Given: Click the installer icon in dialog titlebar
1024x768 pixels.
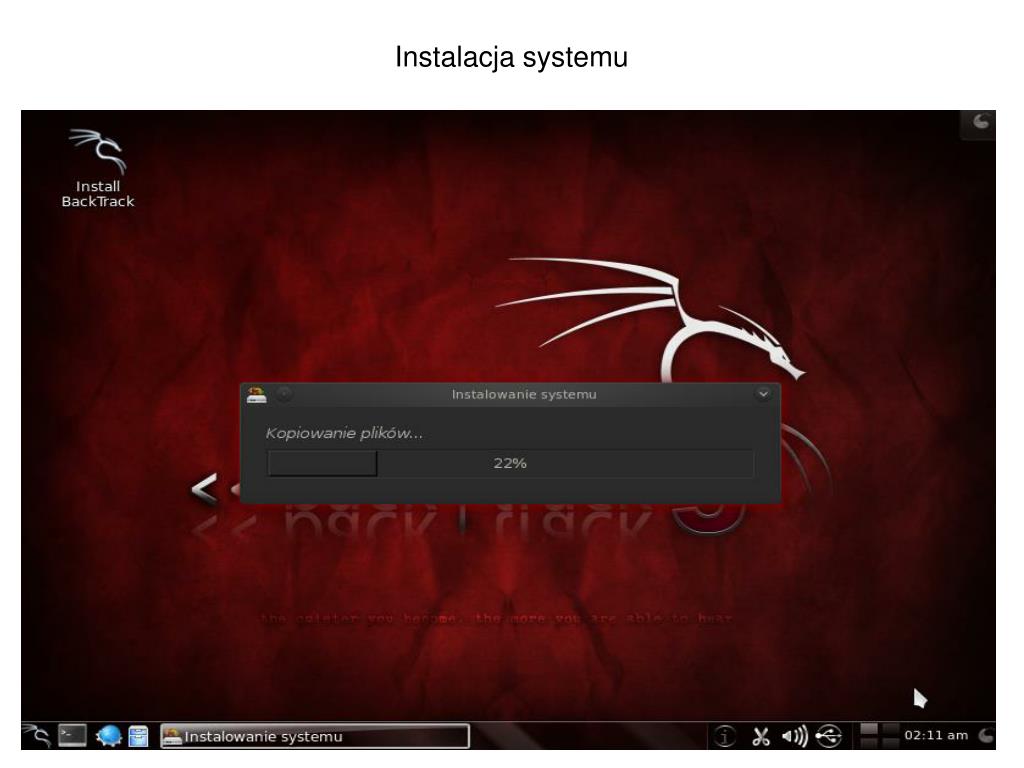Looking at the screenshot, I should point(257,394).
